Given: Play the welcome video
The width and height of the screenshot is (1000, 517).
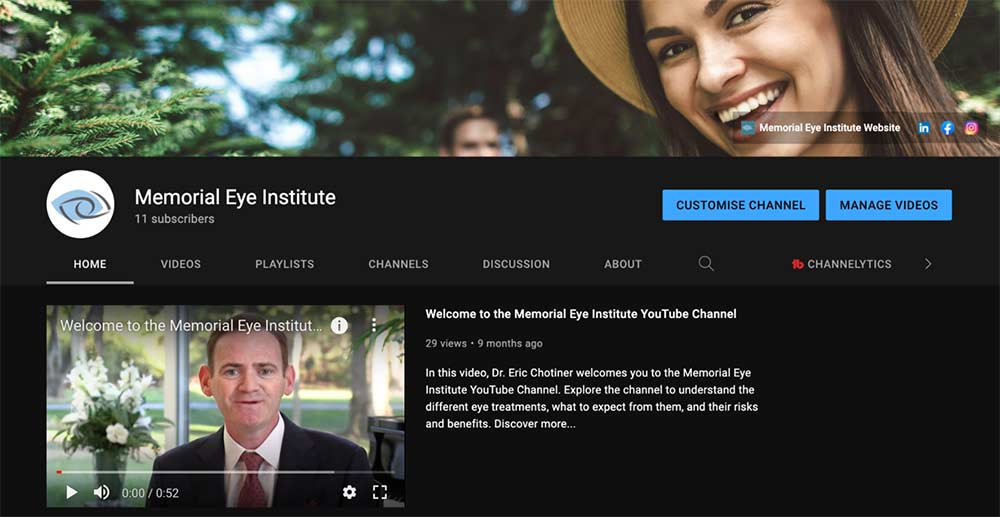Looking at the screenshot, I should click(x=72, y=492).
